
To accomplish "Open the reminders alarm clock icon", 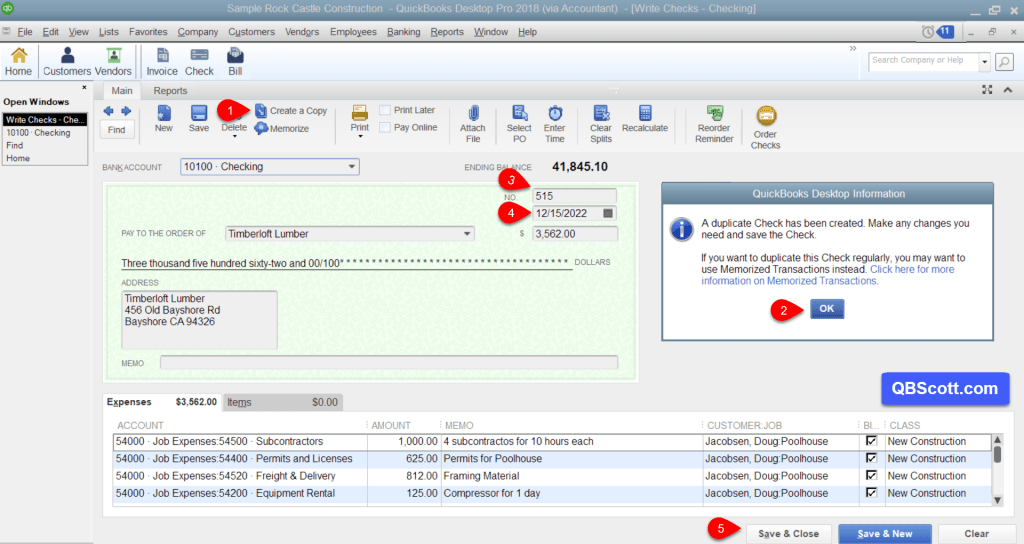I will [927, 31].
